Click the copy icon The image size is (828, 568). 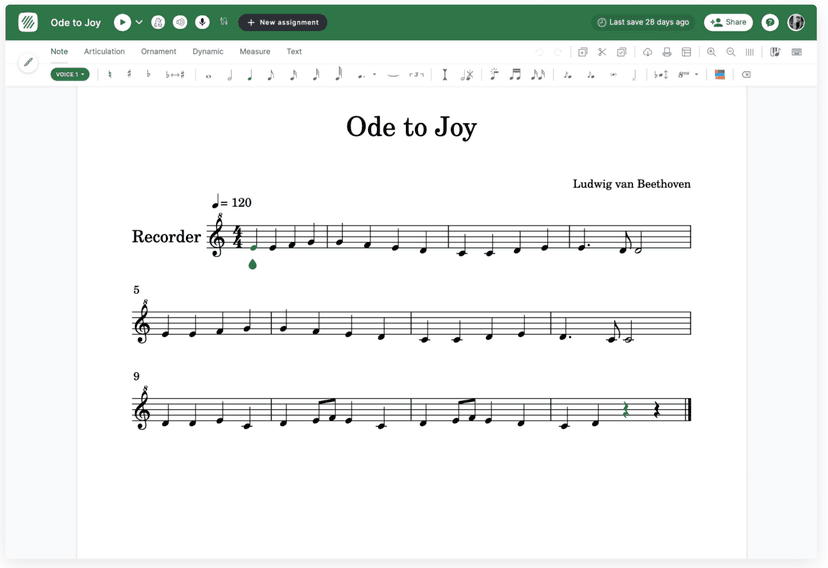click(582, 52)
